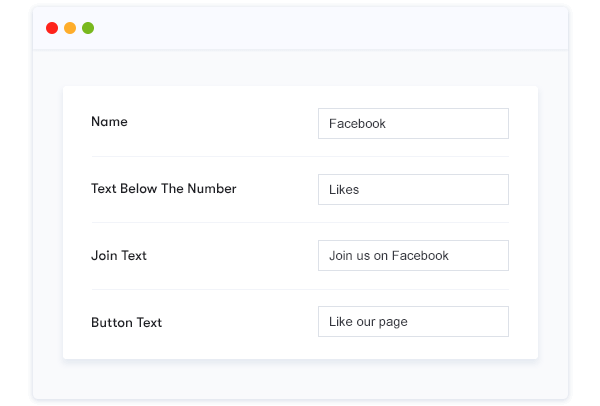Click the word Number in the second label
This screenshot has width=600, height=406.
[x=212, y=189]
